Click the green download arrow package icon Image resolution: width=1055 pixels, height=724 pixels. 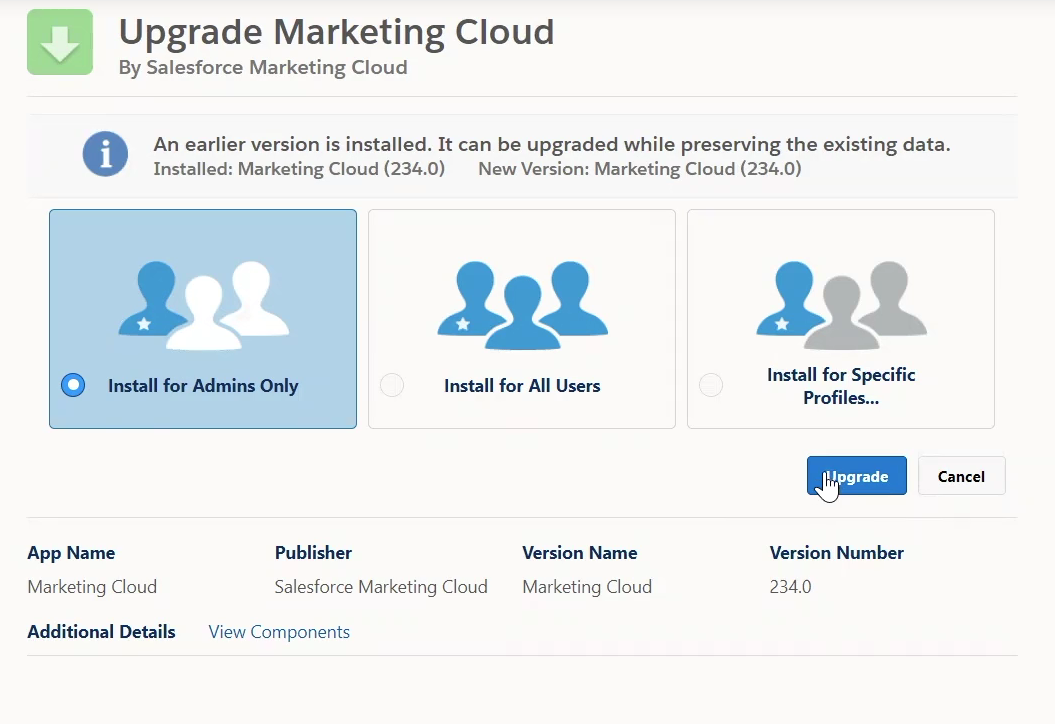coord(60,42)
